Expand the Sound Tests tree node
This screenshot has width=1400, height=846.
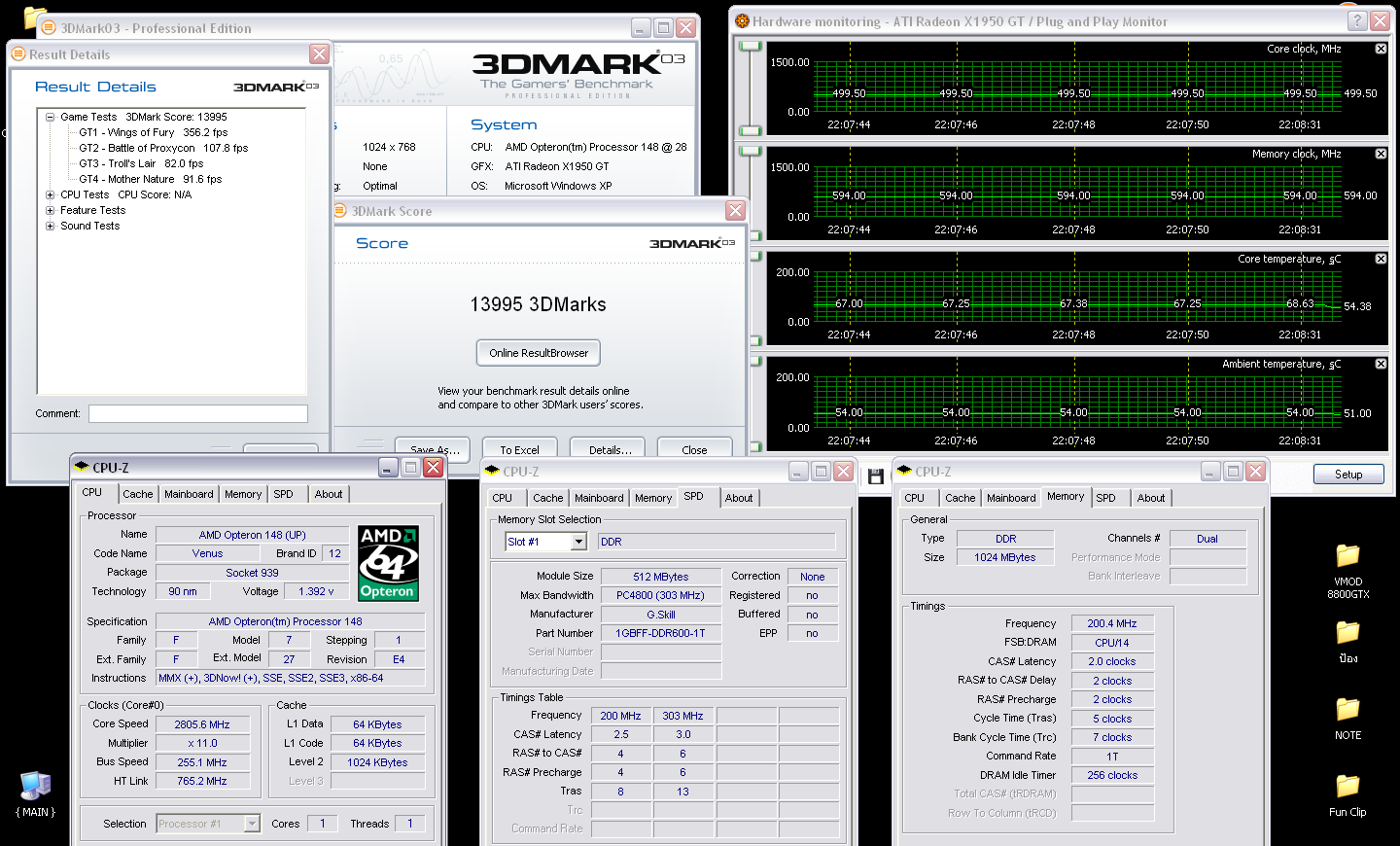50,226
